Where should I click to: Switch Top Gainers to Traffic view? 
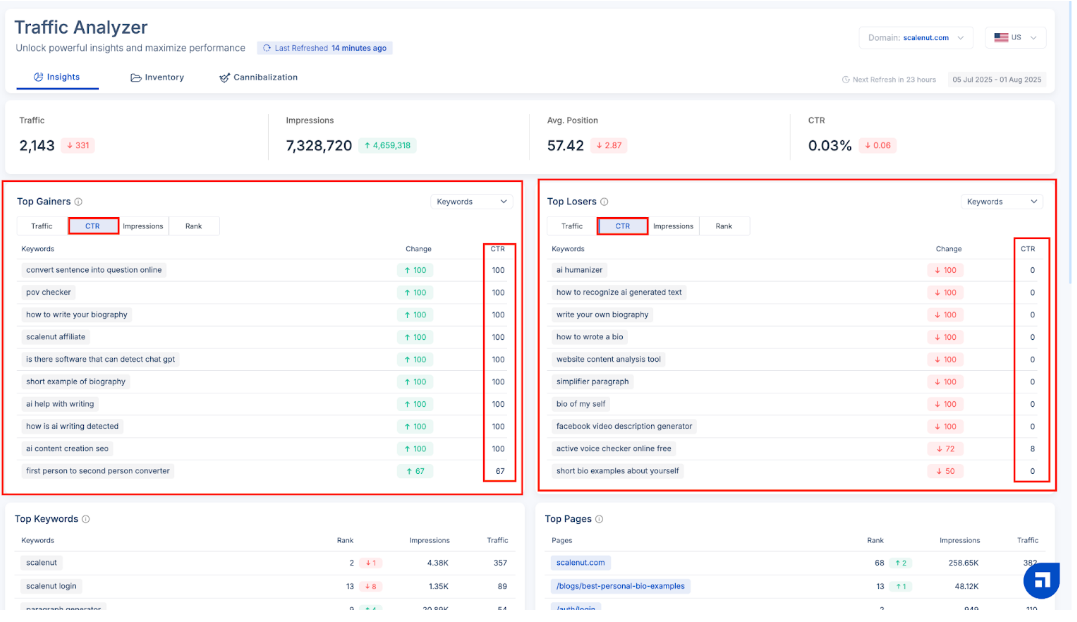pos(42,226)
